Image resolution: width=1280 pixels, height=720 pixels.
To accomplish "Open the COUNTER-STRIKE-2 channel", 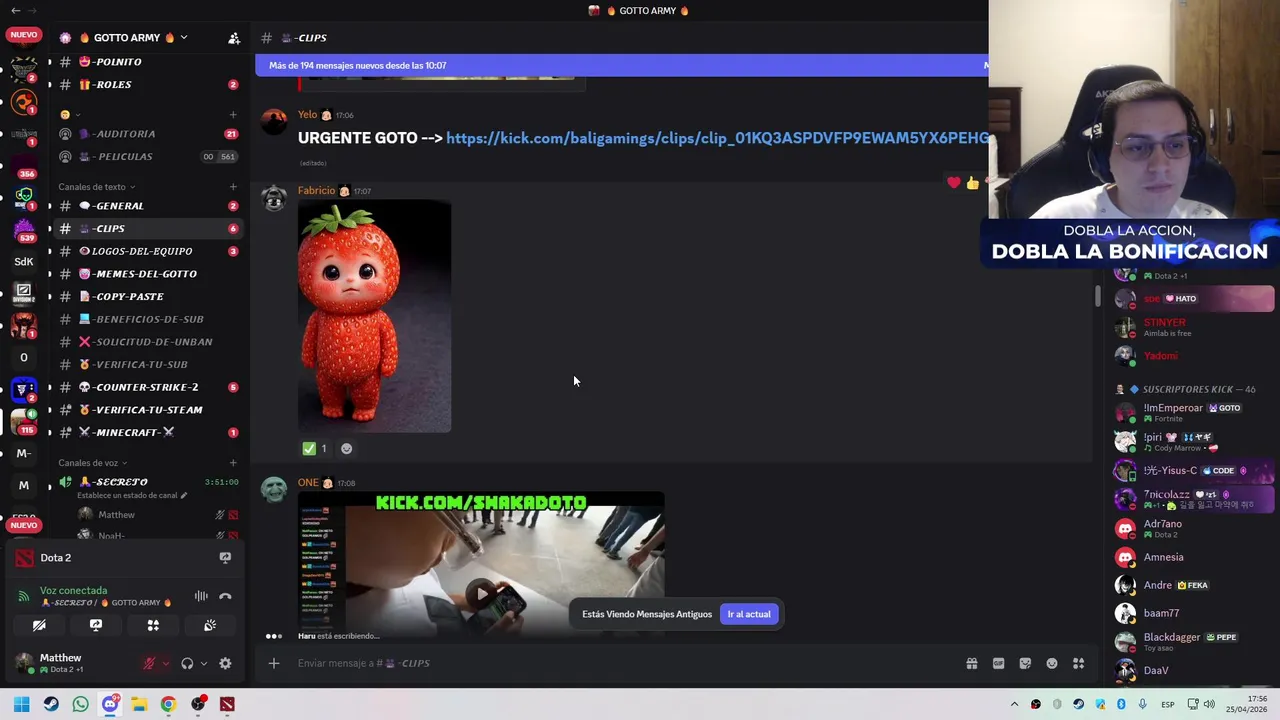I will pos(147,387).
